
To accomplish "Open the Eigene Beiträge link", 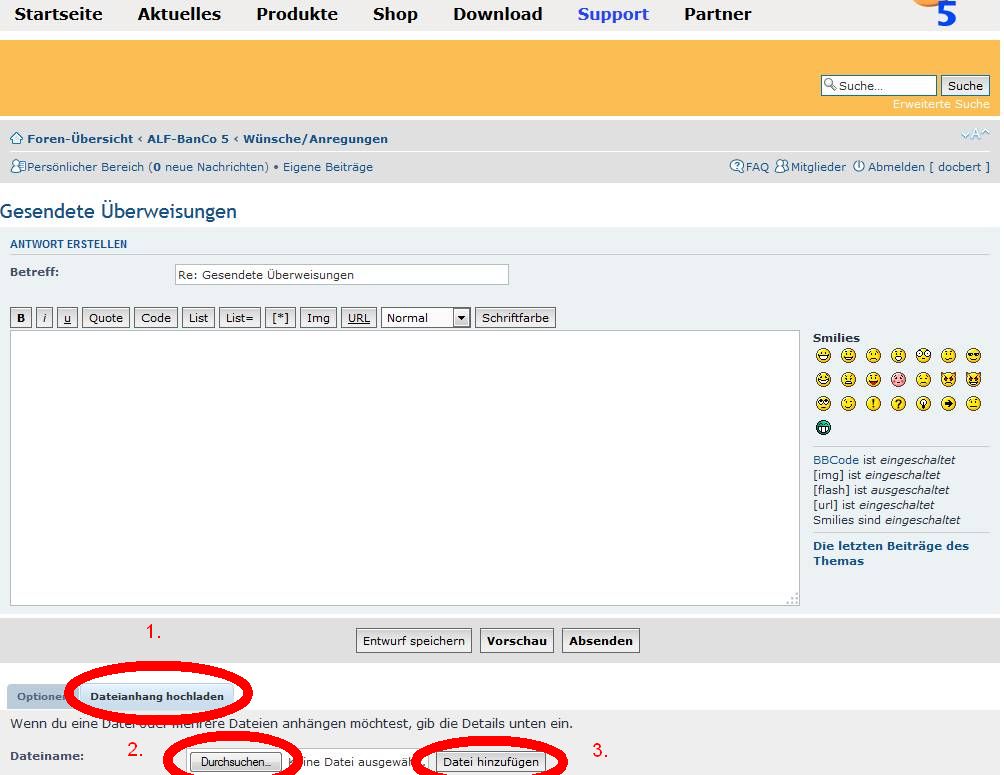I will [328, 167].
